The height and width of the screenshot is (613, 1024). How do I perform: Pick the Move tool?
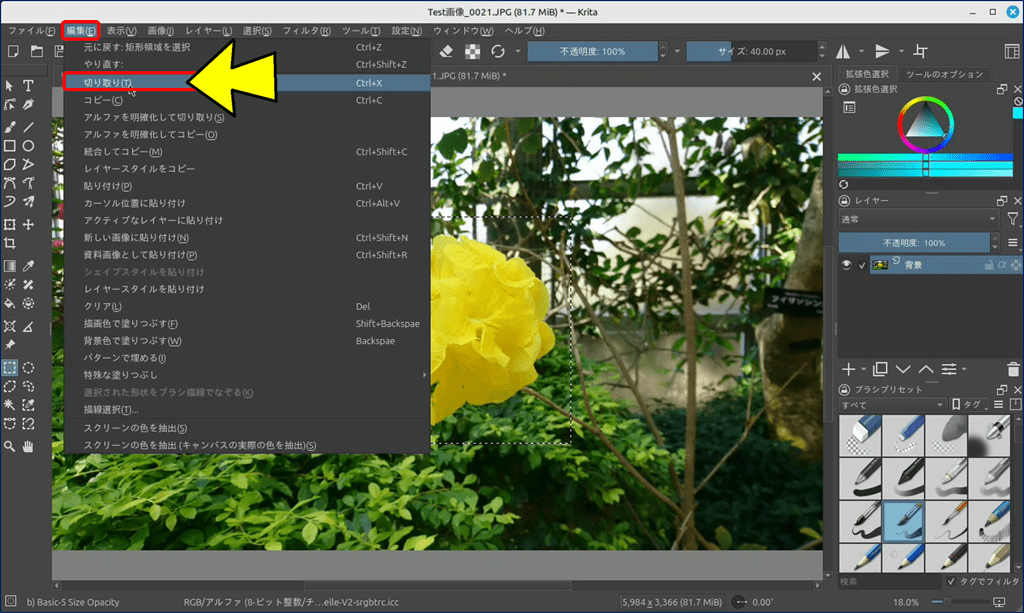29,225
